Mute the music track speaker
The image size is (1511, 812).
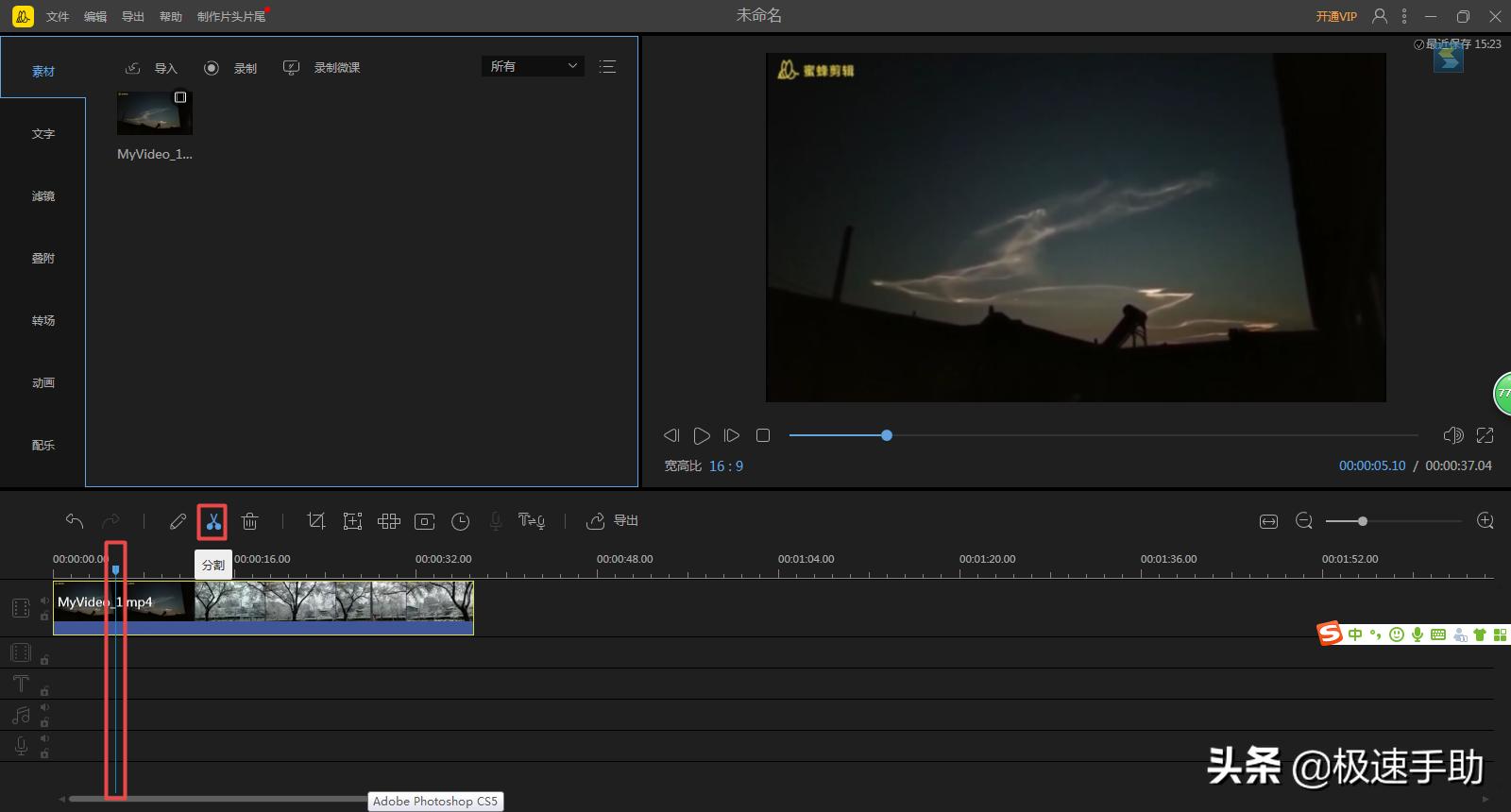[x=44, y=708]
